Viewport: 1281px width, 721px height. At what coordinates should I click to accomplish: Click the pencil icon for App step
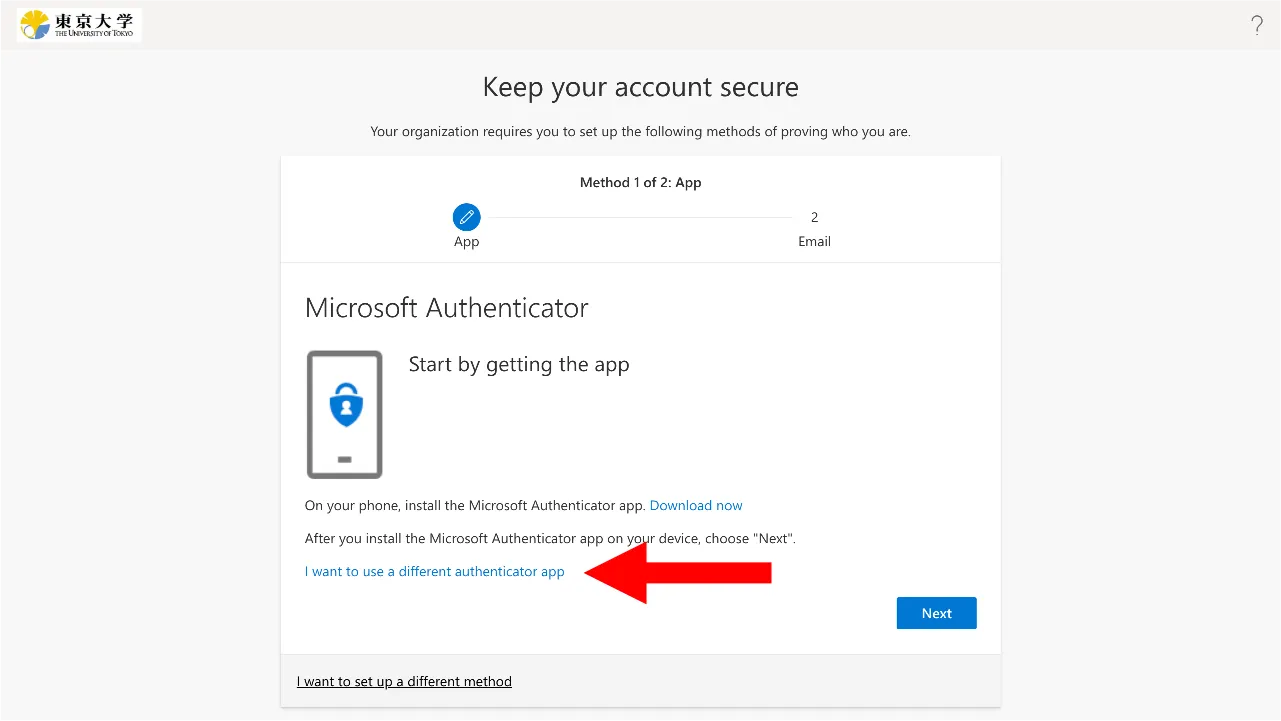pos(466,217)
